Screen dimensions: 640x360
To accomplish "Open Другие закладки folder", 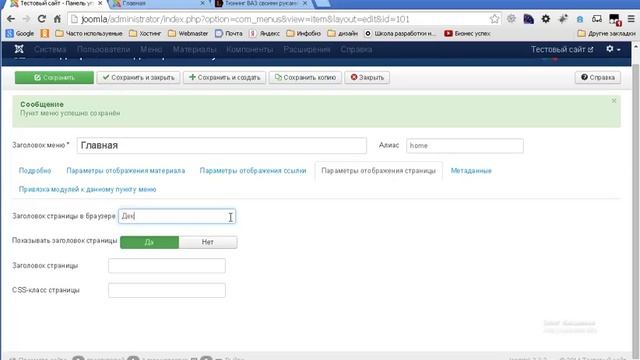I will point(607,33).
